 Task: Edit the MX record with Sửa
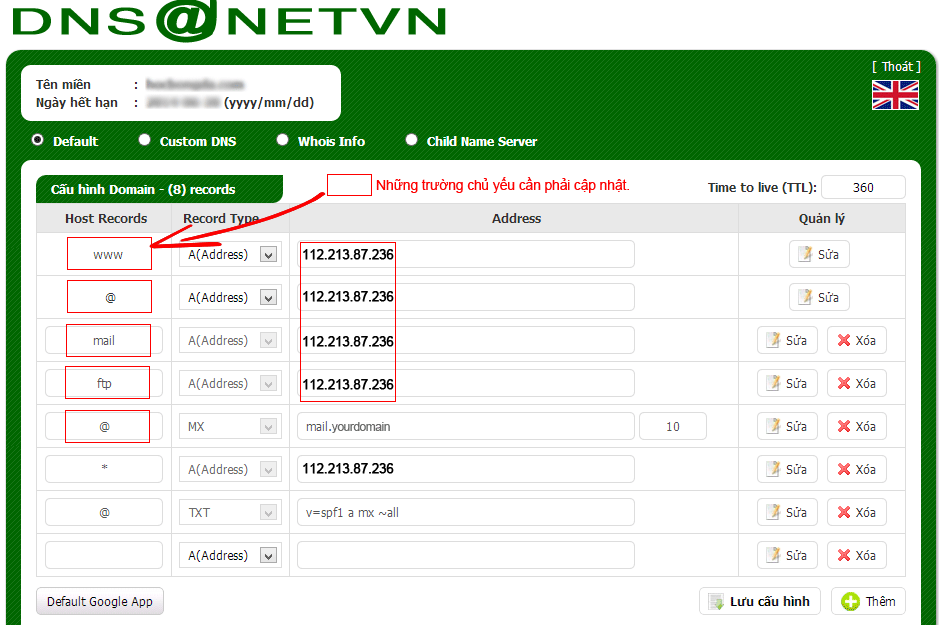787,427
